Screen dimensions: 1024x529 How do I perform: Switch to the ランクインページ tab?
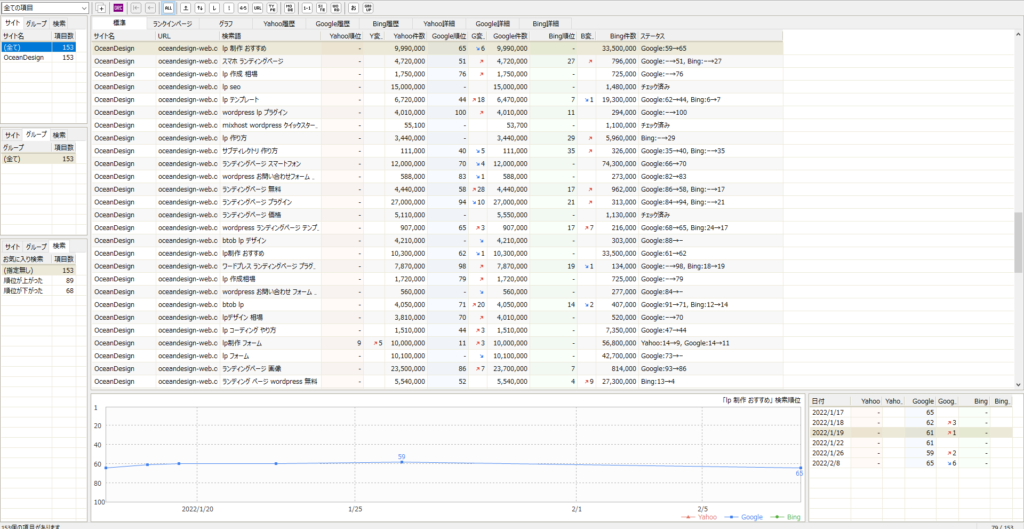(172, 24)
